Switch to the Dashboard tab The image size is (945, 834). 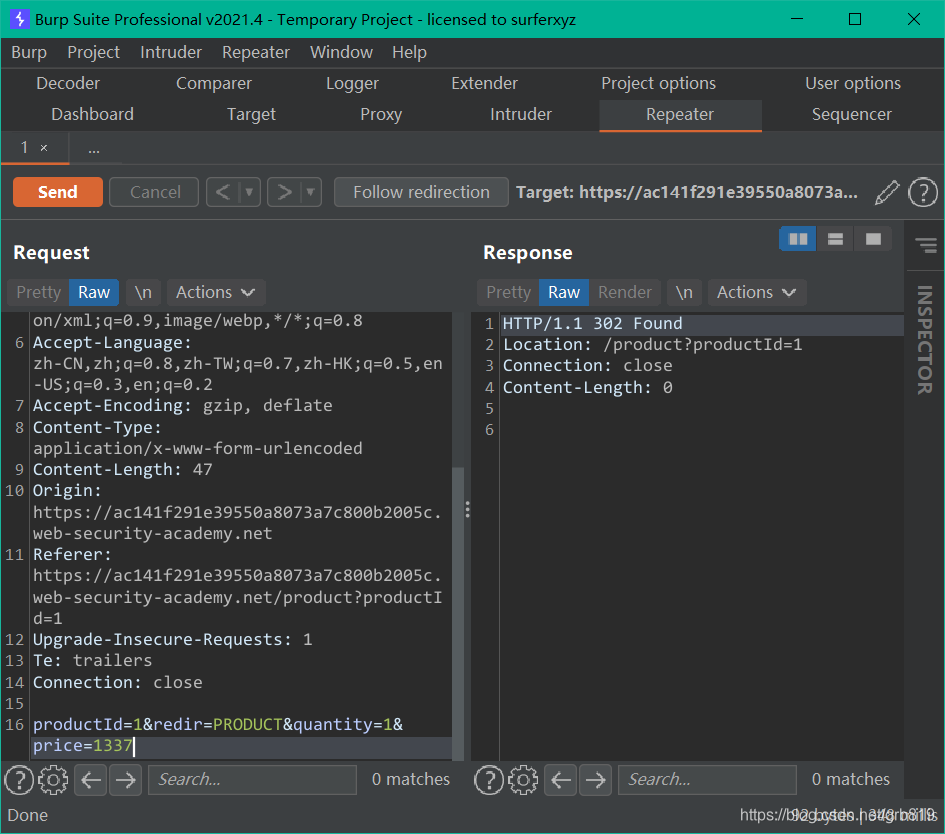tap(93, 114)
